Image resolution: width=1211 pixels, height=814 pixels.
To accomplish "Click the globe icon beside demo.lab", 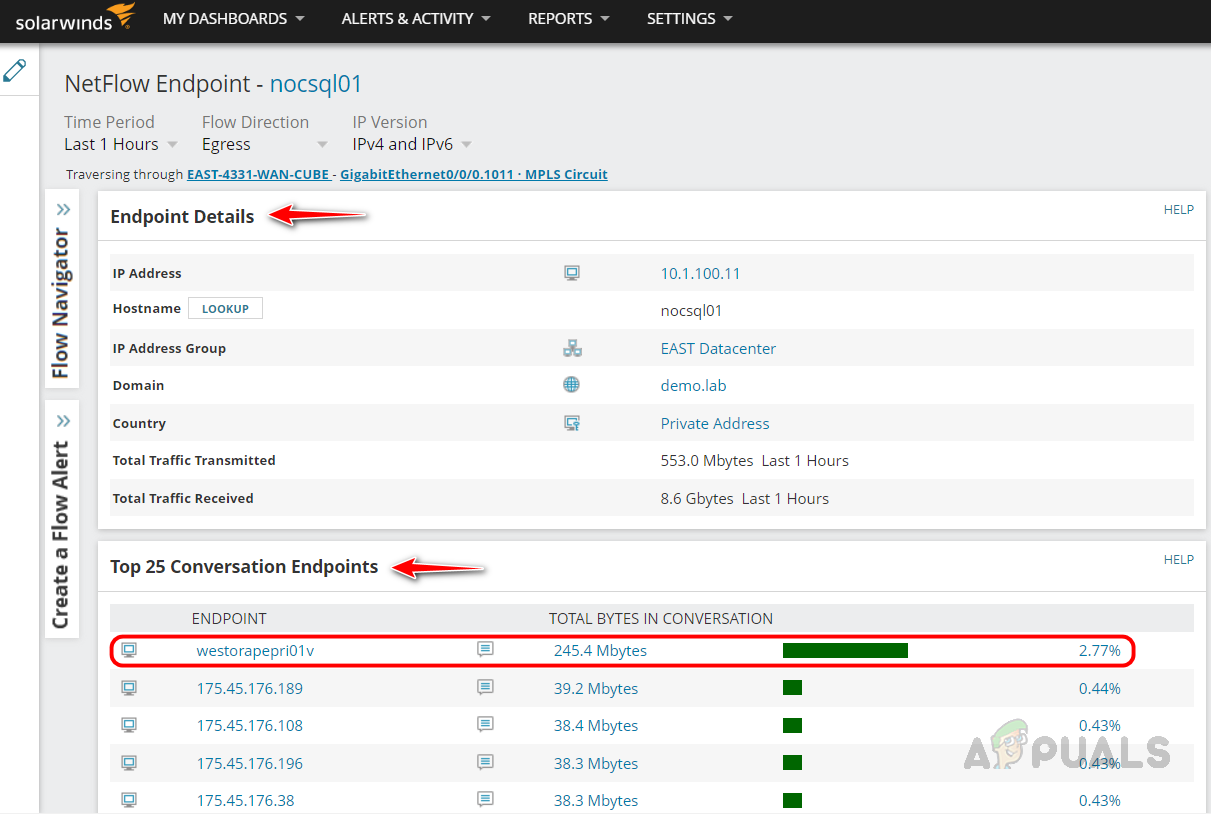I will pyautogui.click(x=571, y=385).
